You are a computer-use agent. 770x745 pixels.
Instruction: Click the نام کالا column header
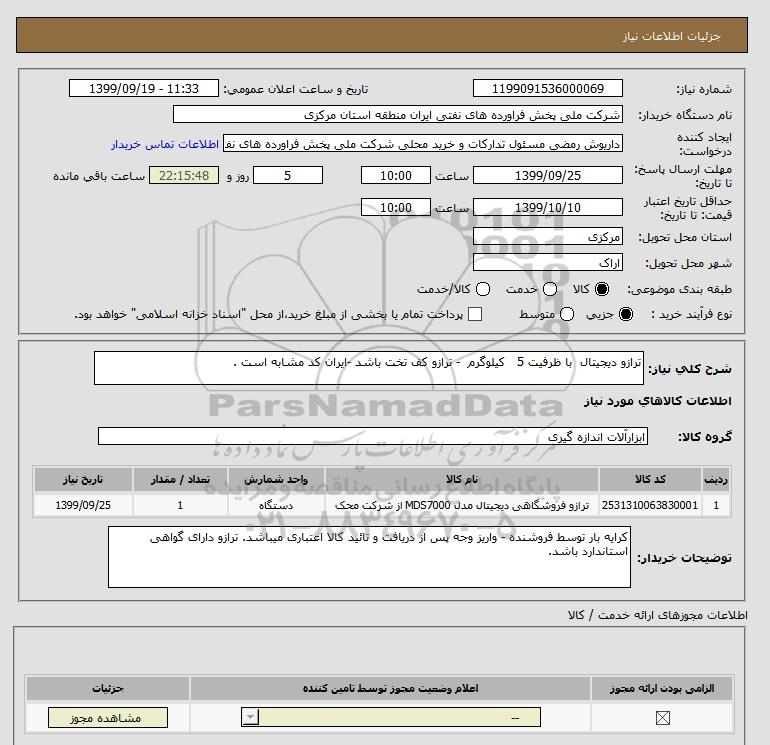(x=462, y=479)
